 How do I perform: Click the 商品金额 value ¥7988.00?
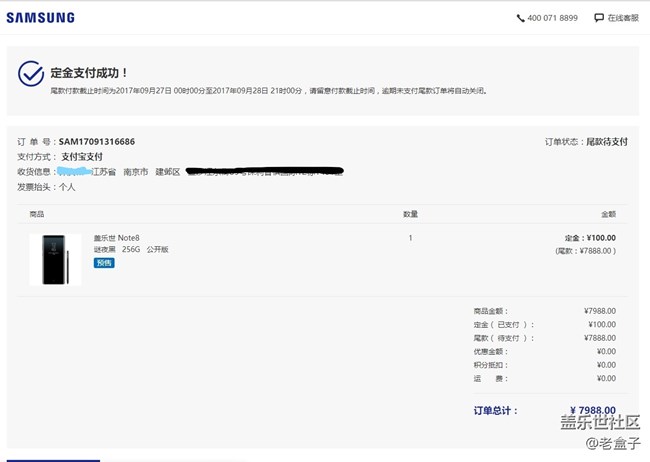pyautogui.click(x=600, y=311)
